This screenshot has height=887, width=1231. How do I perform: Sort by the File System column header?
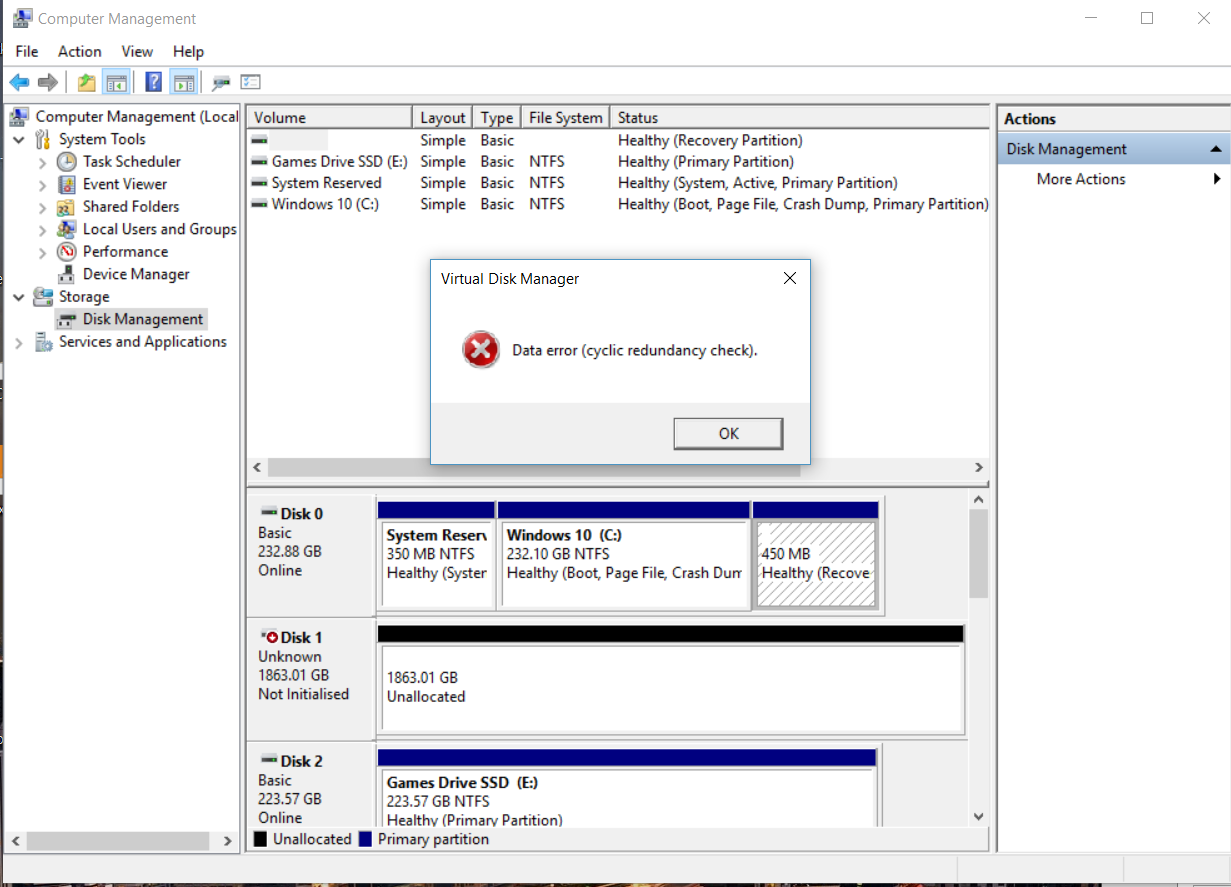pyautogui.click(x=566, y=117)
